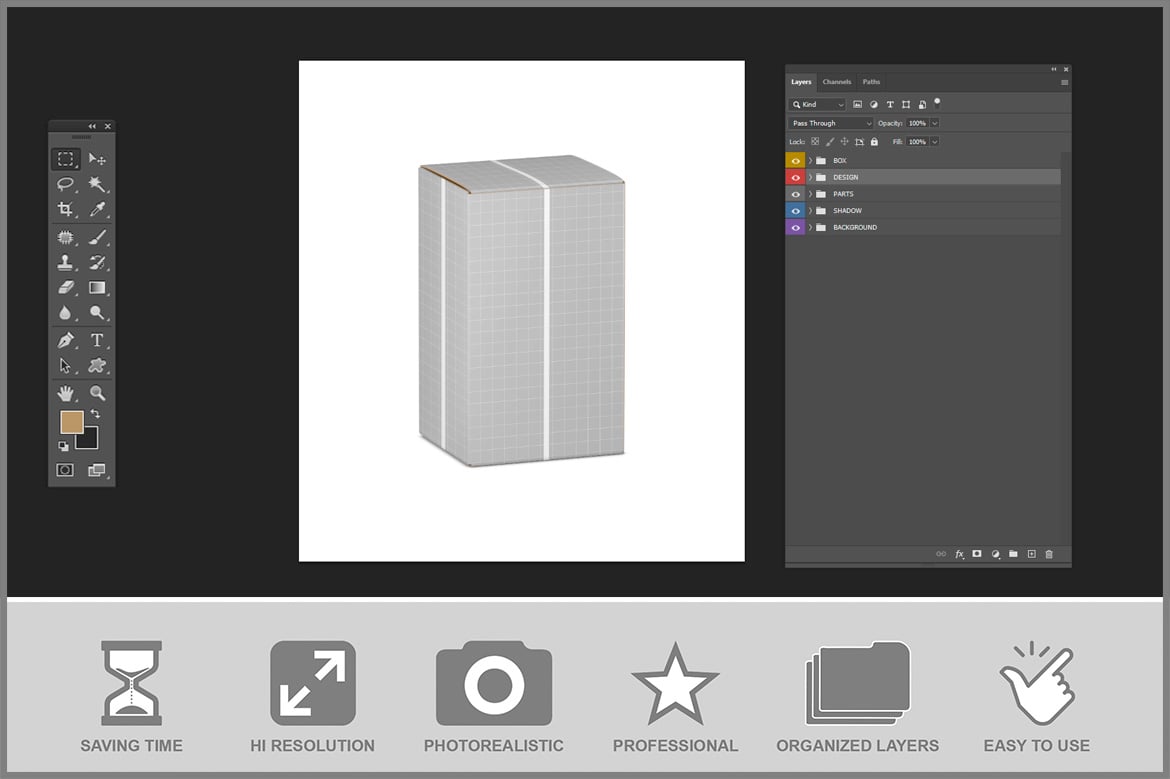Image resolution: width=1170 pixels, height=779 pixels.
Task: Open the Fill slider dropdown arrow
Action: (934, 142)
